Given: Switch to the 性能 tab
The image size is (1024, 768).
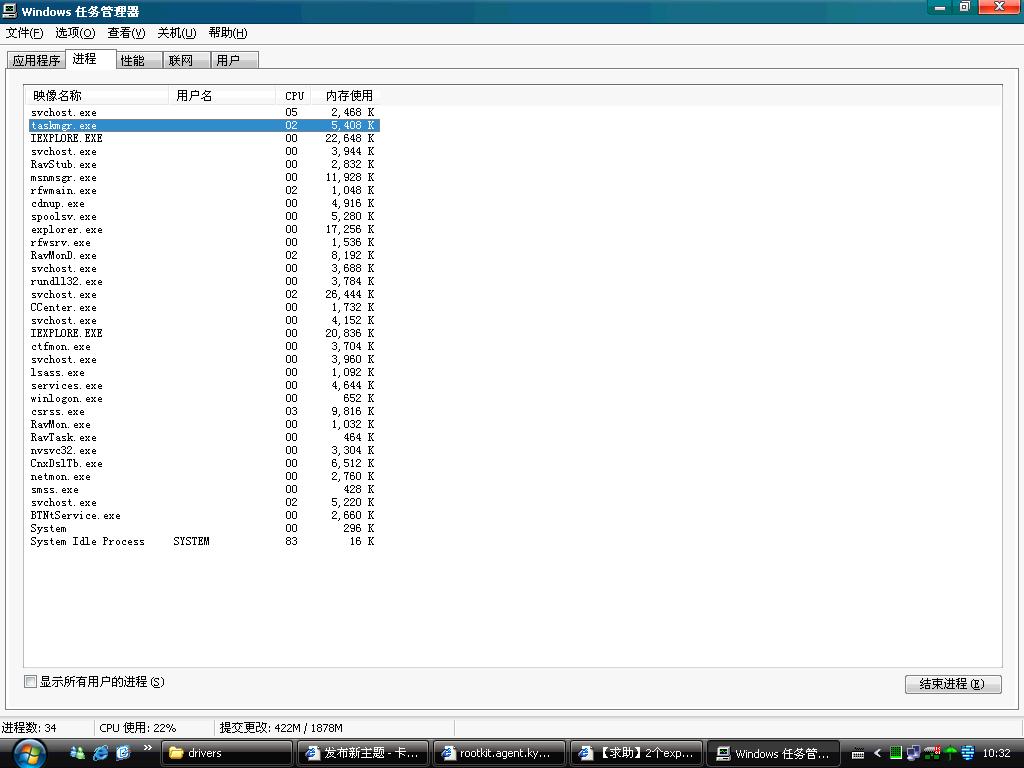Looking at the screenshot, I should [x=139, y=60].
